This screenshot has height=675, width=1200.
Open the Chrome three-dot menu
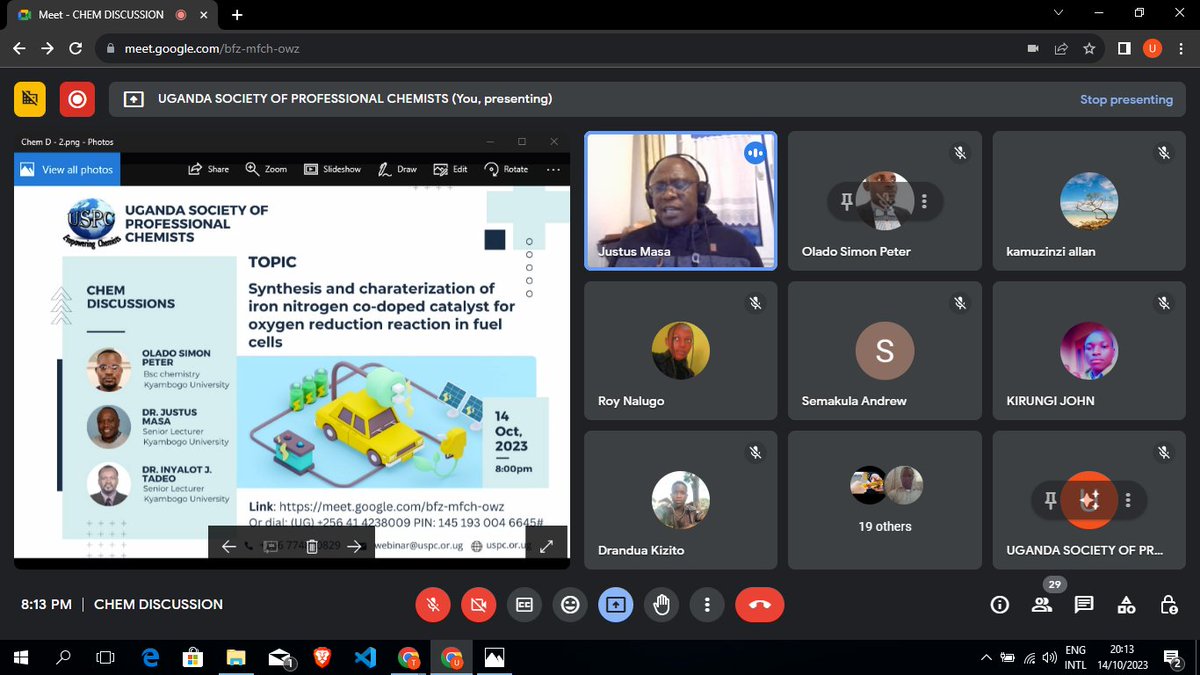coord(1181,48)
